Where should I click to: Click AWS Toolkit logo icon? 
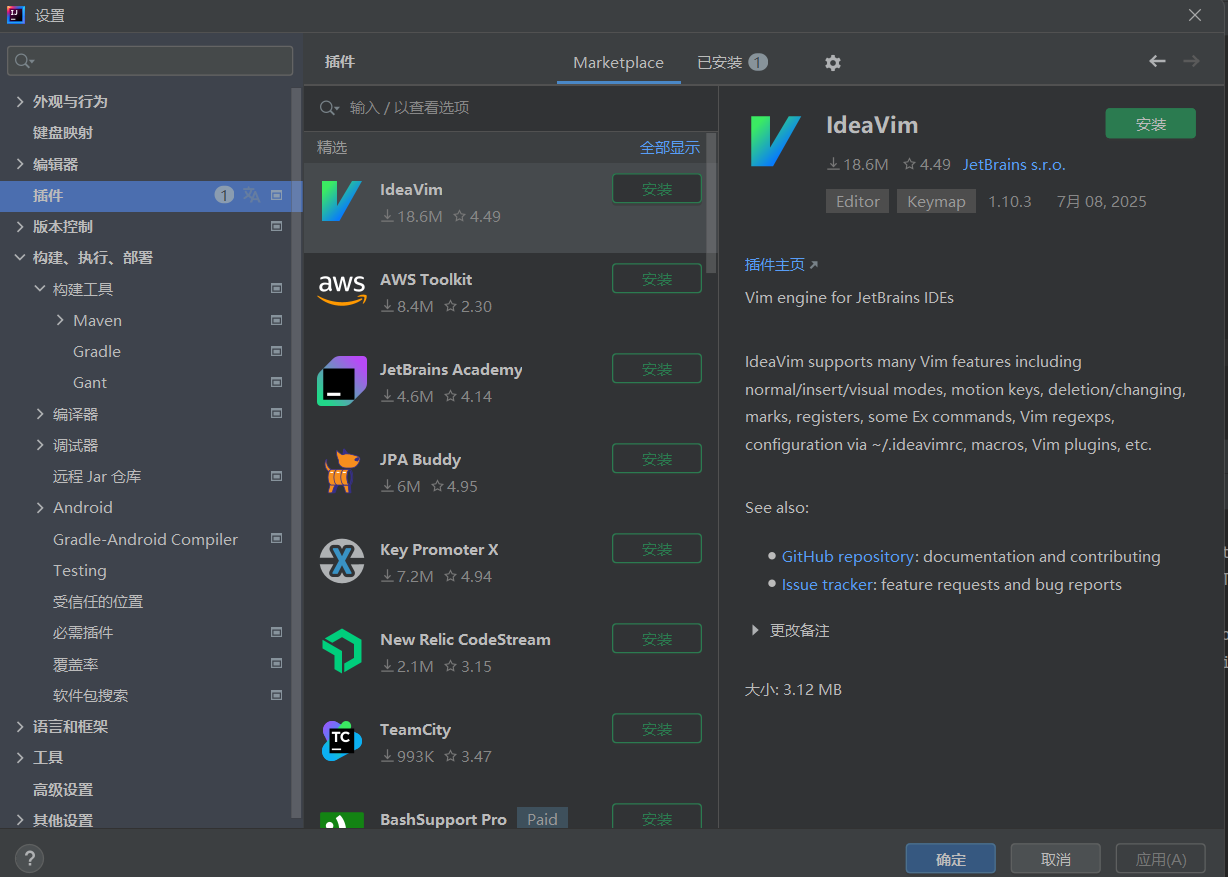pyautogui.click(x=341, y=292)
